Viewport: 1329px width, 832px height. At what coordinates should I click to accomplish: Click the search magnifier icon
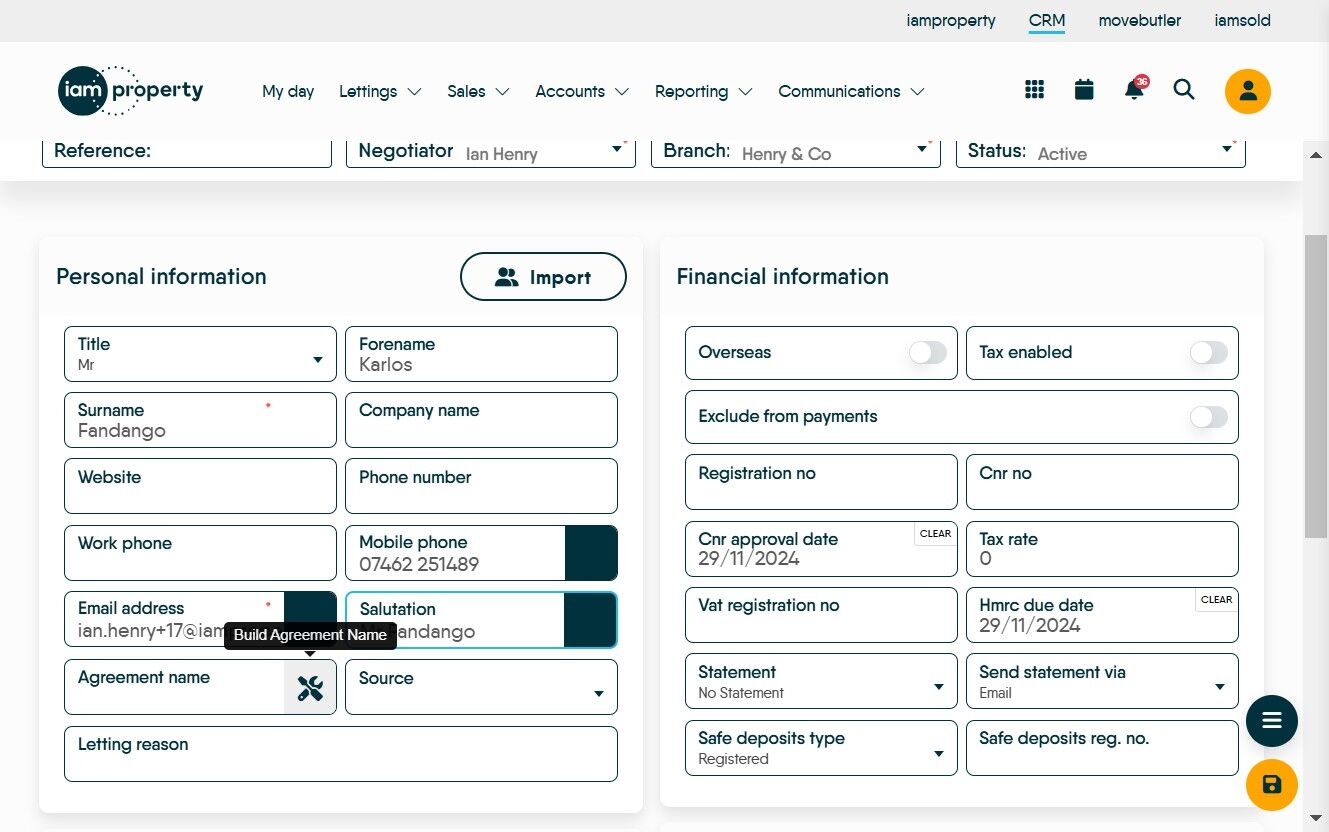(x=1184, y=90)
